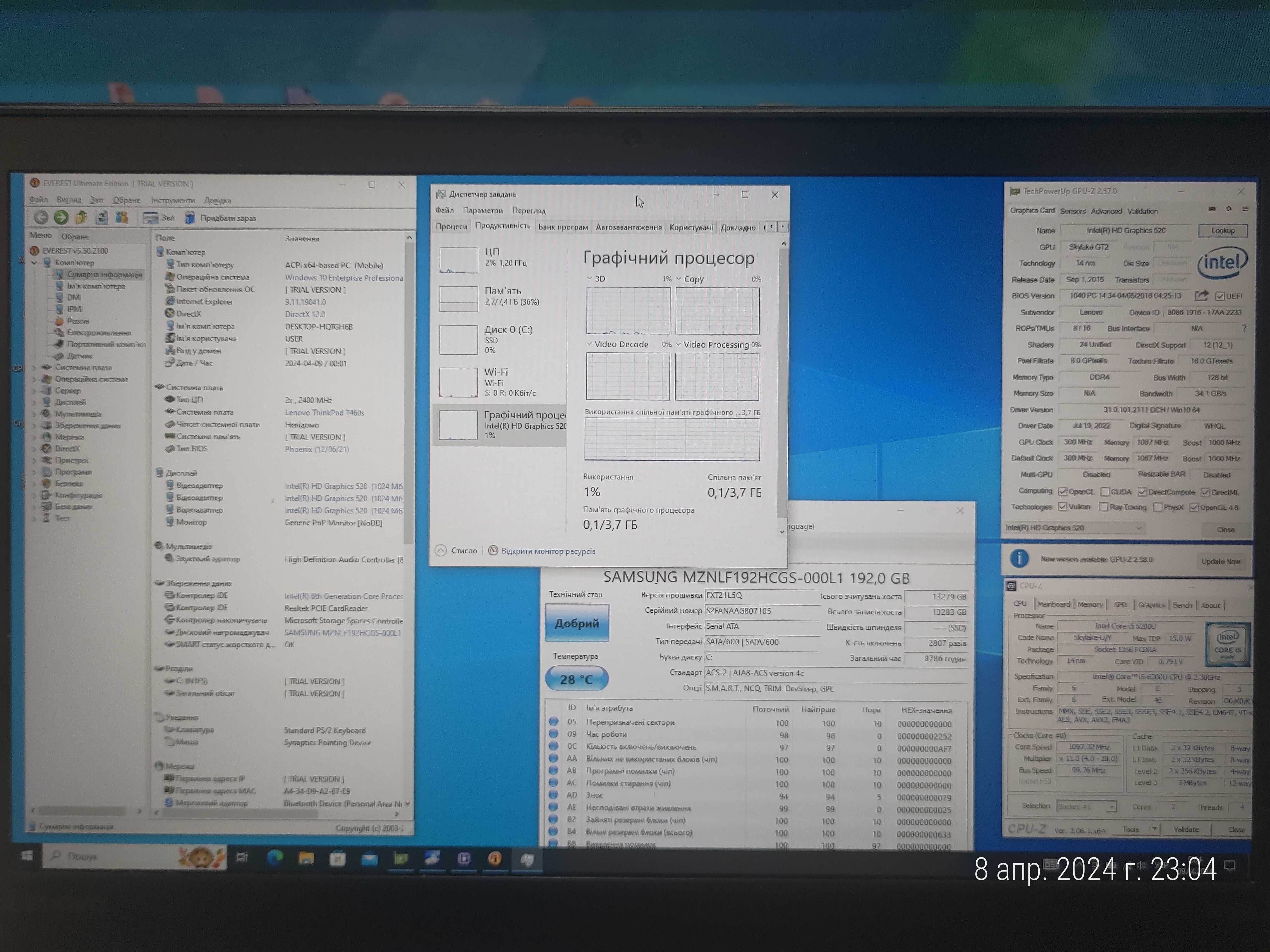Click the taskbar search field Пошук

point(135,856)
